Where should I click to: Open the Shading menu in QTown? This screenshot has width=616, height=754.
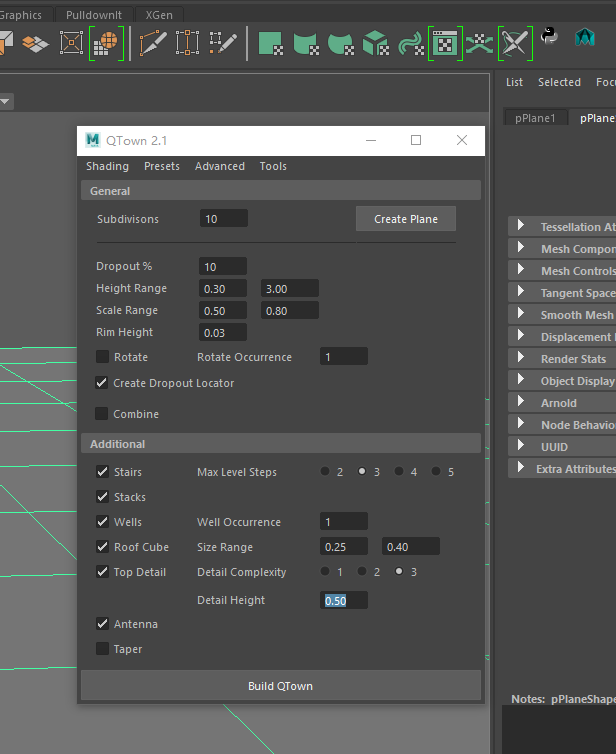pyautogui.click(x=107, y=166)
